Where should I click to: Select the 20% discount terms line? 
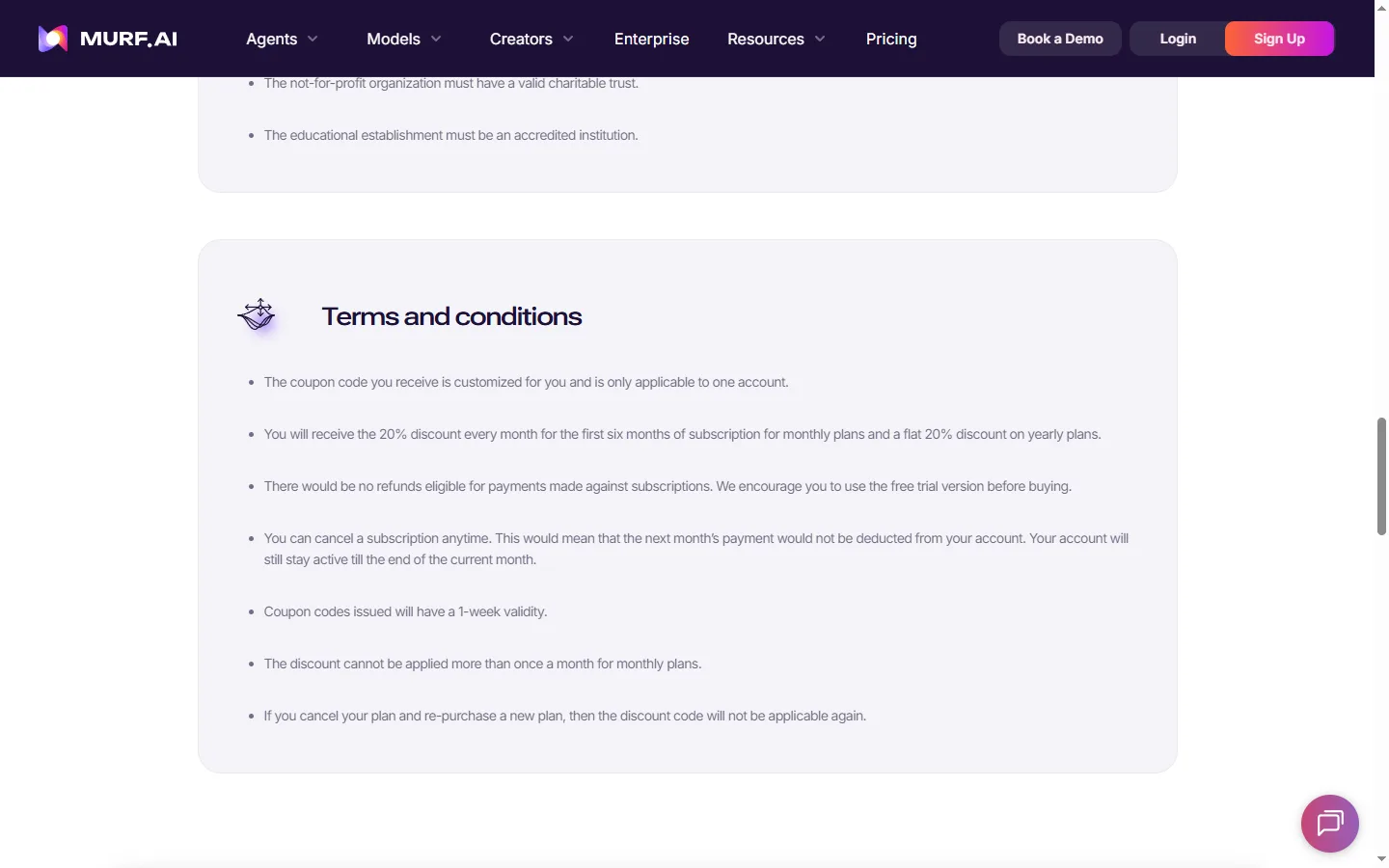(x=682, y=434)
